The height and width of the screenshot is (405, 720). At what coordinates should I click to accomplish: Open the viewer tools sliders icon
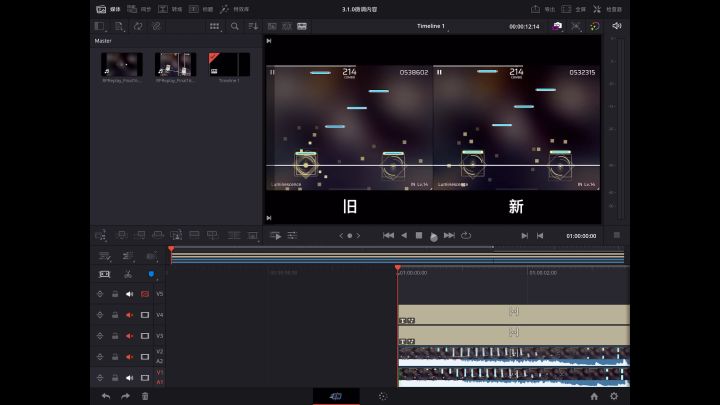click(292, 236)
